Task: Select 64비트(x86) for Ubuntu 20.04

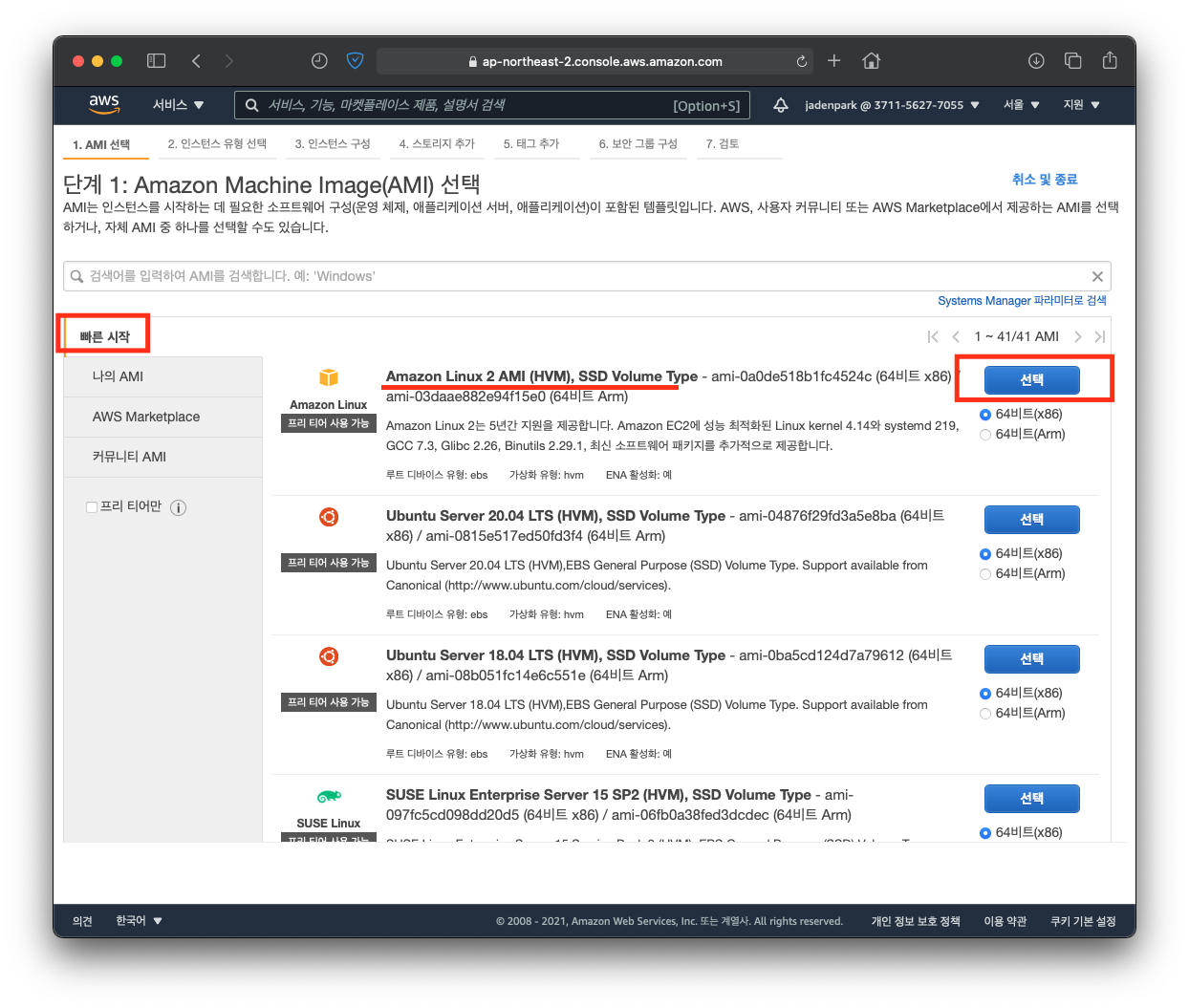Action: pyautogui.click(x=985, y=554)
